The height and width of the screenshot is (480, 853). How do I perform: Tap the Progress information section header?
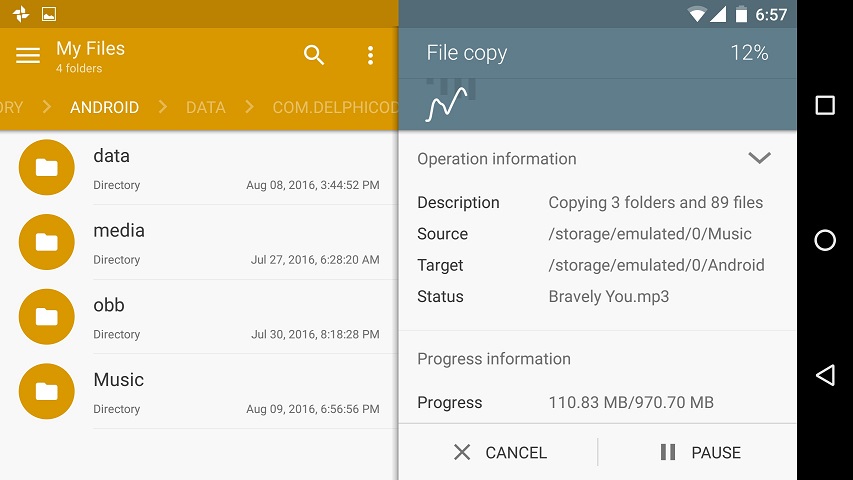click(x=494, y=359)
